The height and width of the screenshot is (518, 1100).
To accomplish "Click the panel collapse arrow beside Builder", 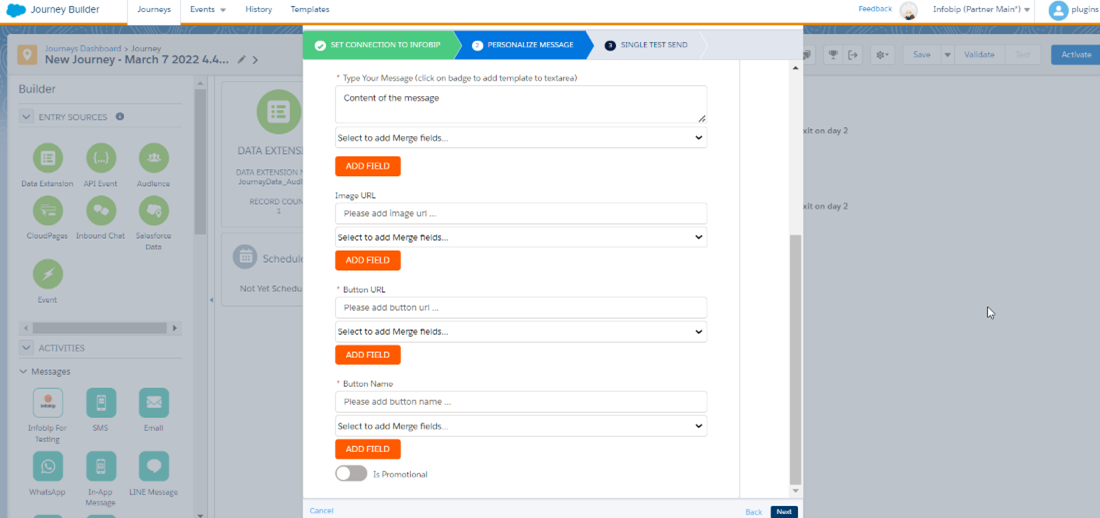I will 211,300.
